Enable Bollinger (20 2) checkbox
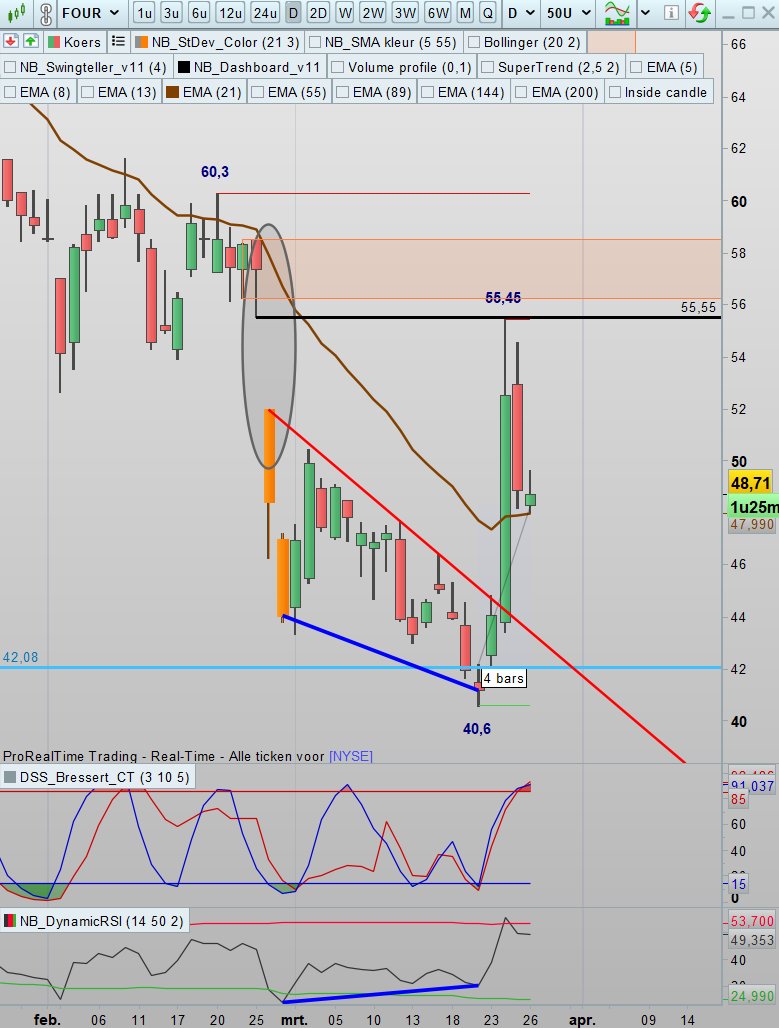Viewport: 779px width, 1028px height. click(473, 43)
